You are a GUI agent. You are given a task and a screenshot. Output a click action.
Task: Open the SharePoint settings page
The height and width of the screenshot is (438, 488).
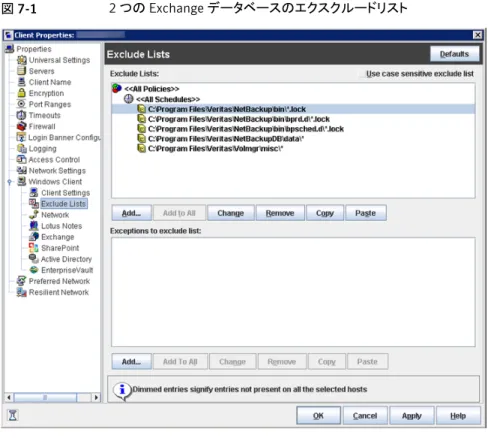point(60,248)
